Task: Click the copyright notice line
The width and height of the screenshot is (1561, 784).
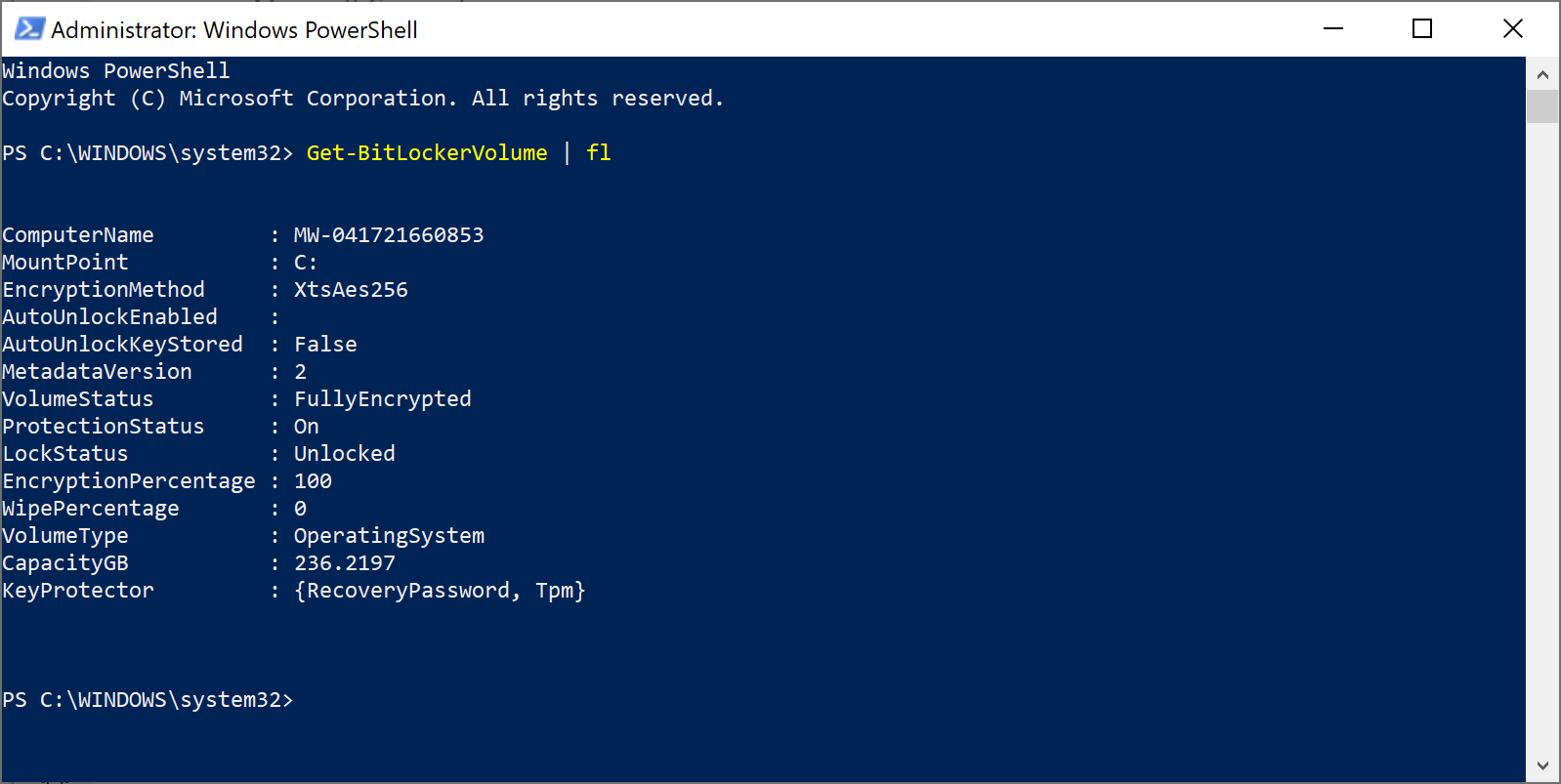Action: click(362, 98)
